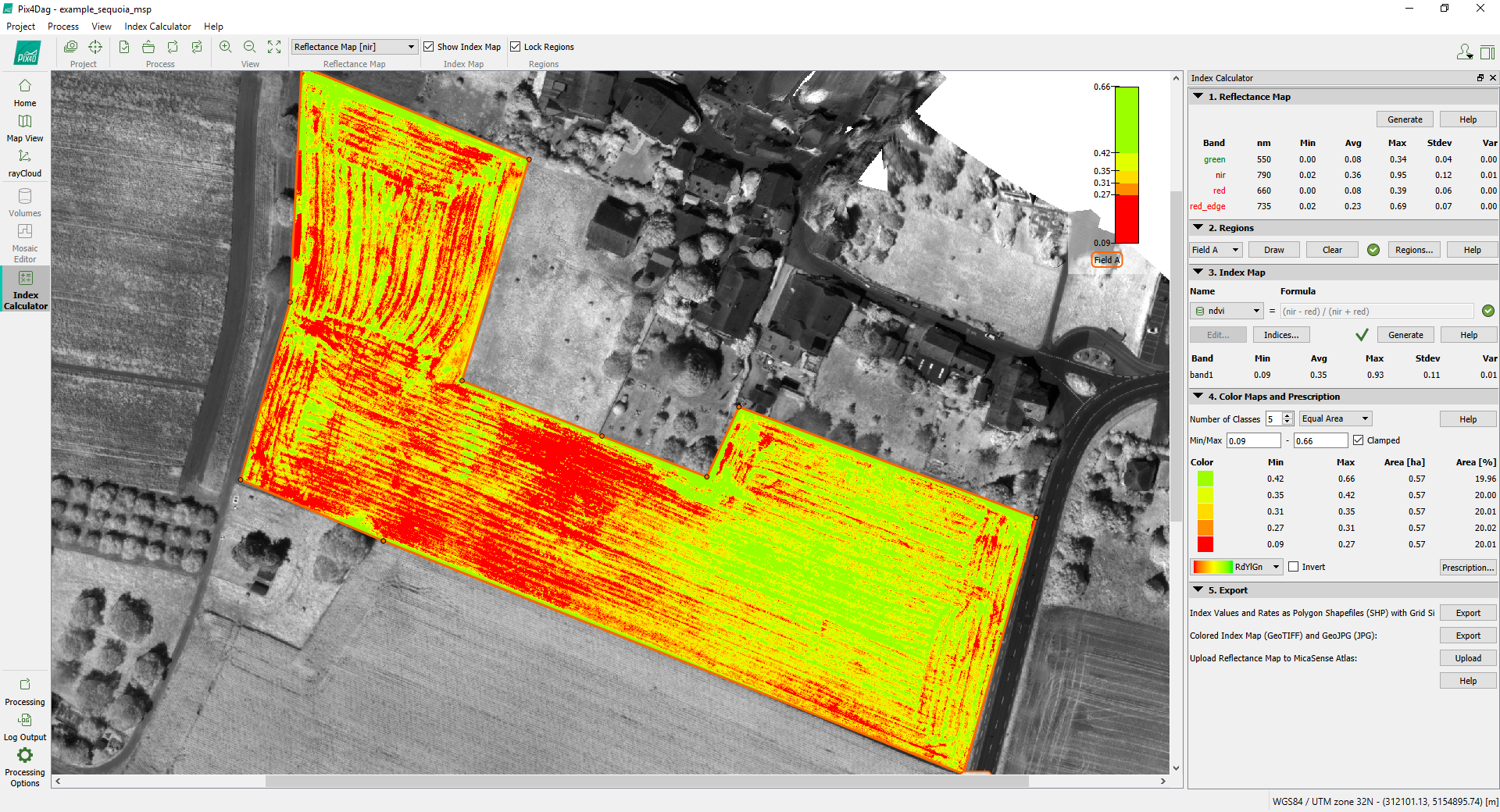Open Mosaic Editor in sidebar
Screen dimensions: 1500x812
(25, 243)
